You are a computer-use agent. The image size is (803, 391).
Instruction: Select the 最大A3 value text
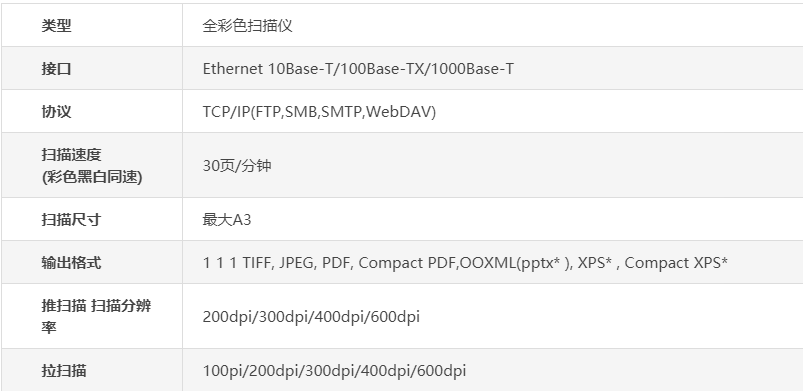tap(227, 219)
